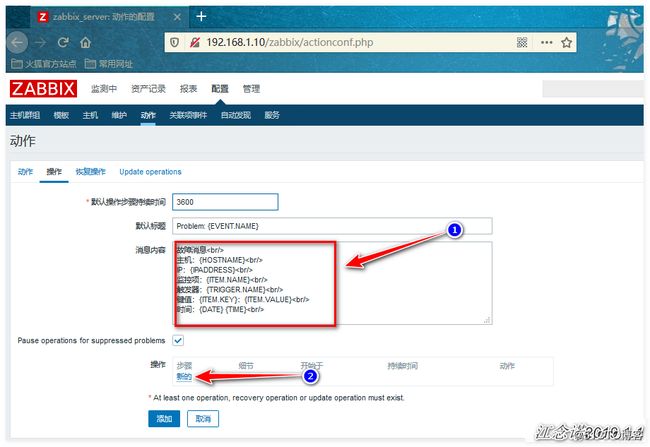Go to 服务 submenu

click(272, 115)
